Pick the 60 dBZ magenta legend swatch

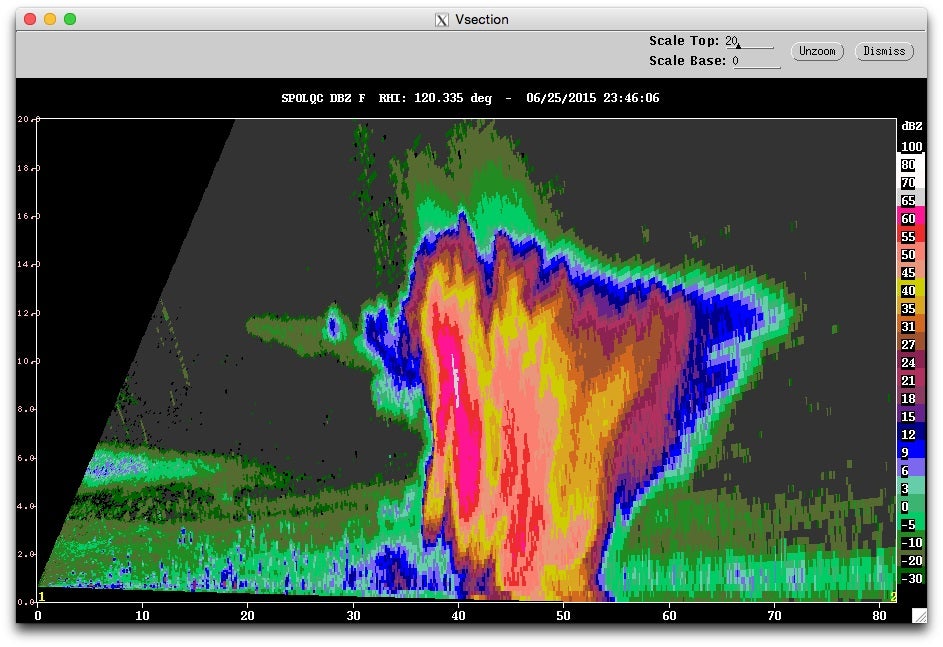(x=911, y=219)
